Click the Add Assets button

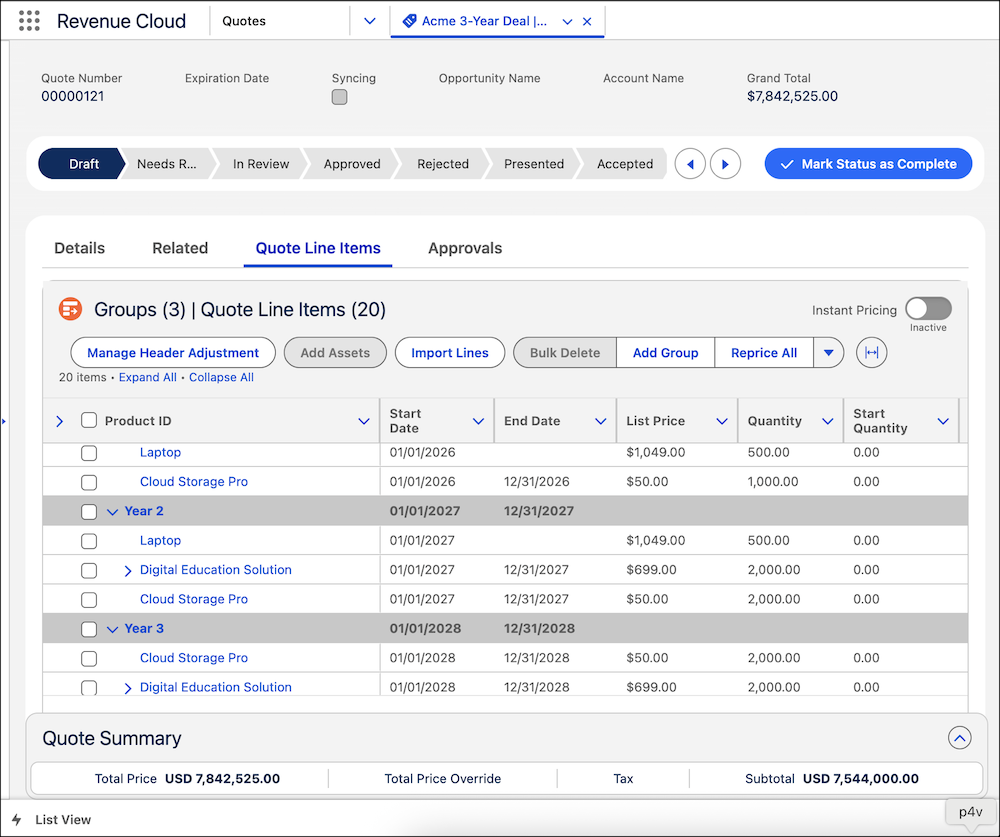click(x=335, y=353)
